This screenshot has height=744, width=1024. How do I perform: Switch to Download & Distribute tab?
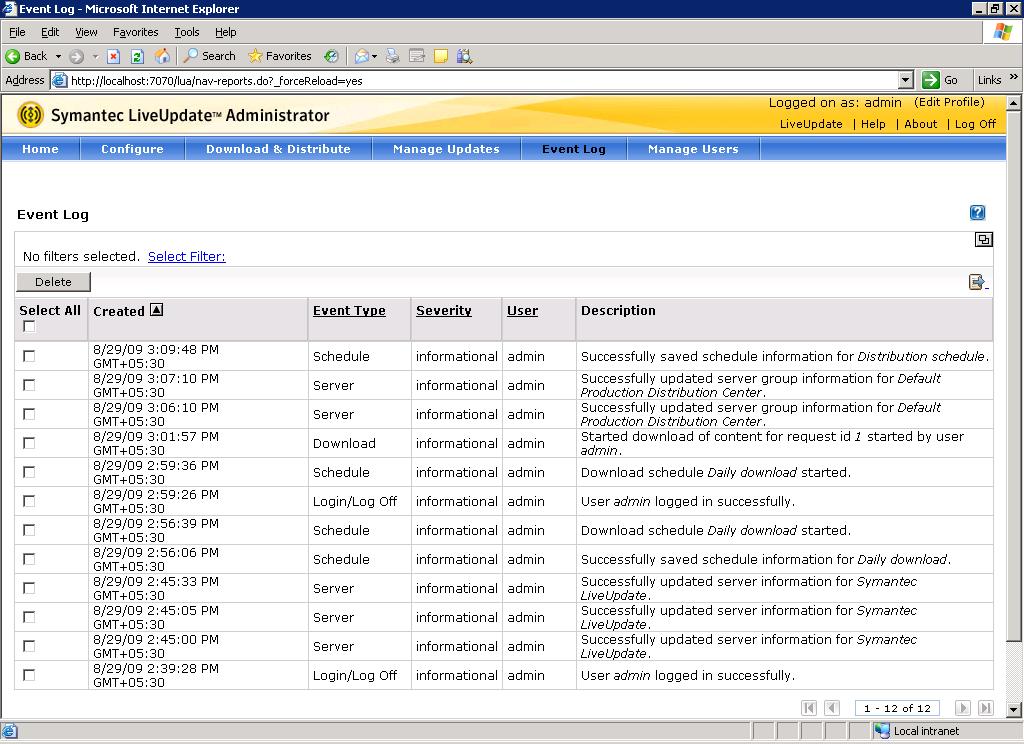coord(278,149)
